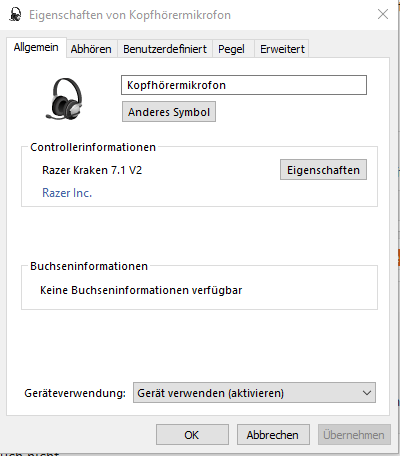Click the Anderes Symbol button
The width and height of the screenshot is (400, 456).
pyautogui.click(x=169, y=112)
